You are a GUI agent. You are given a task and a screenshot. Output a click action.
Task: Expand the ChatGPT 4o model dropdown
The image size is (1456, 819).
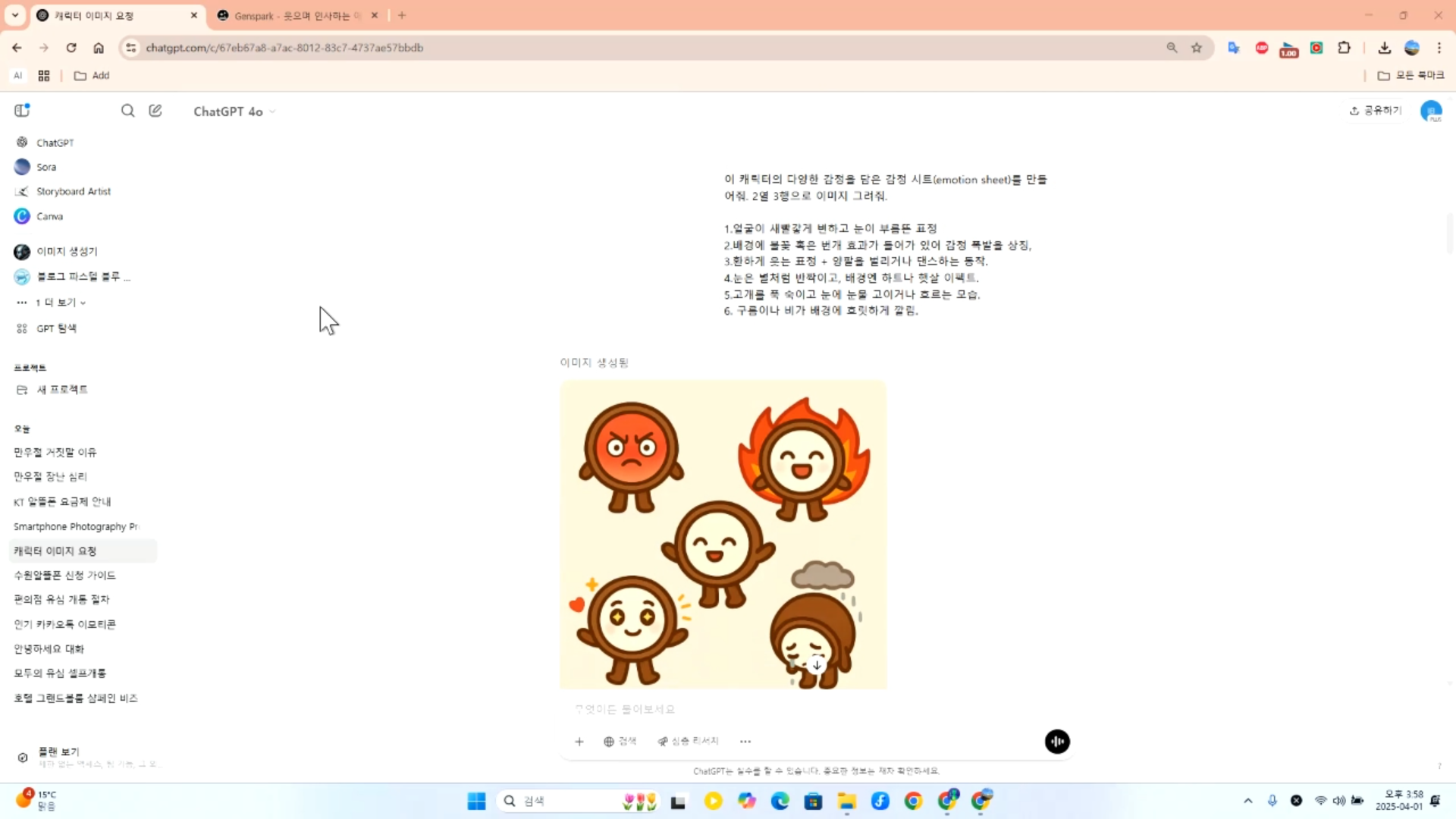pos(234,111)
